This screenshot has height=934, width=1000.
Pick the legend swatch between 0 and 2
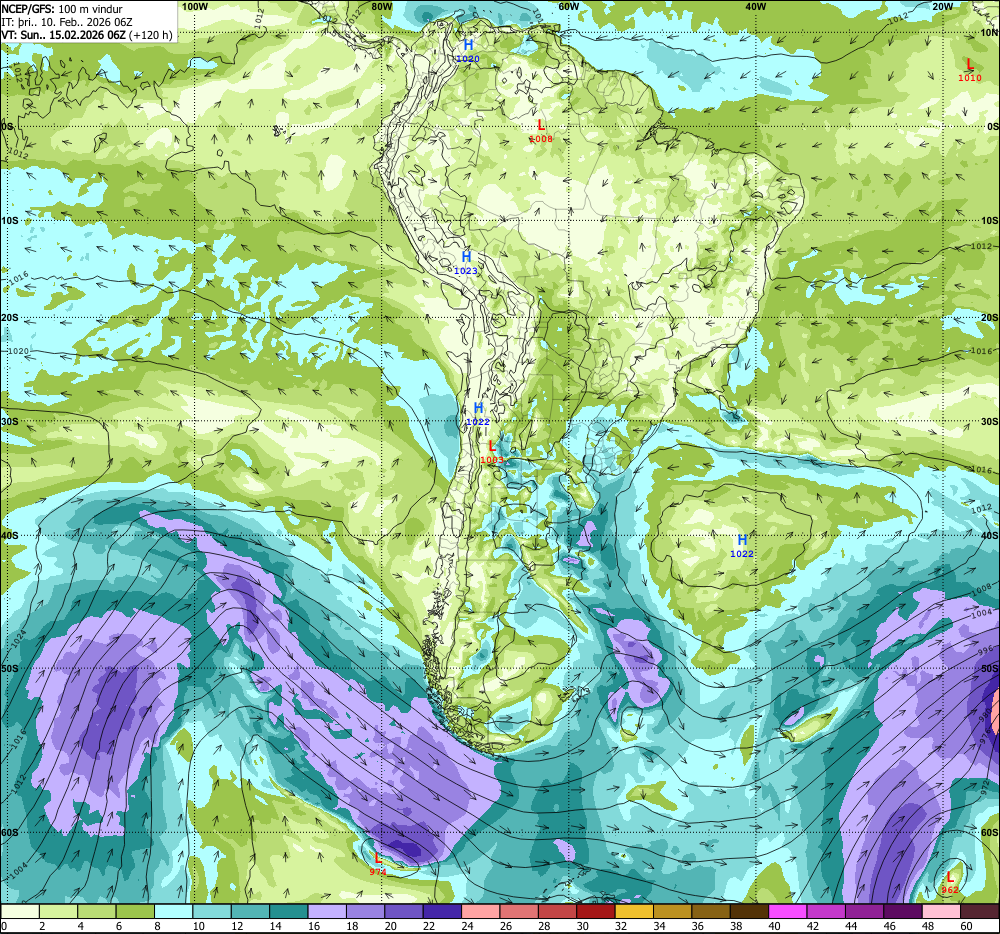click(20, 911)
